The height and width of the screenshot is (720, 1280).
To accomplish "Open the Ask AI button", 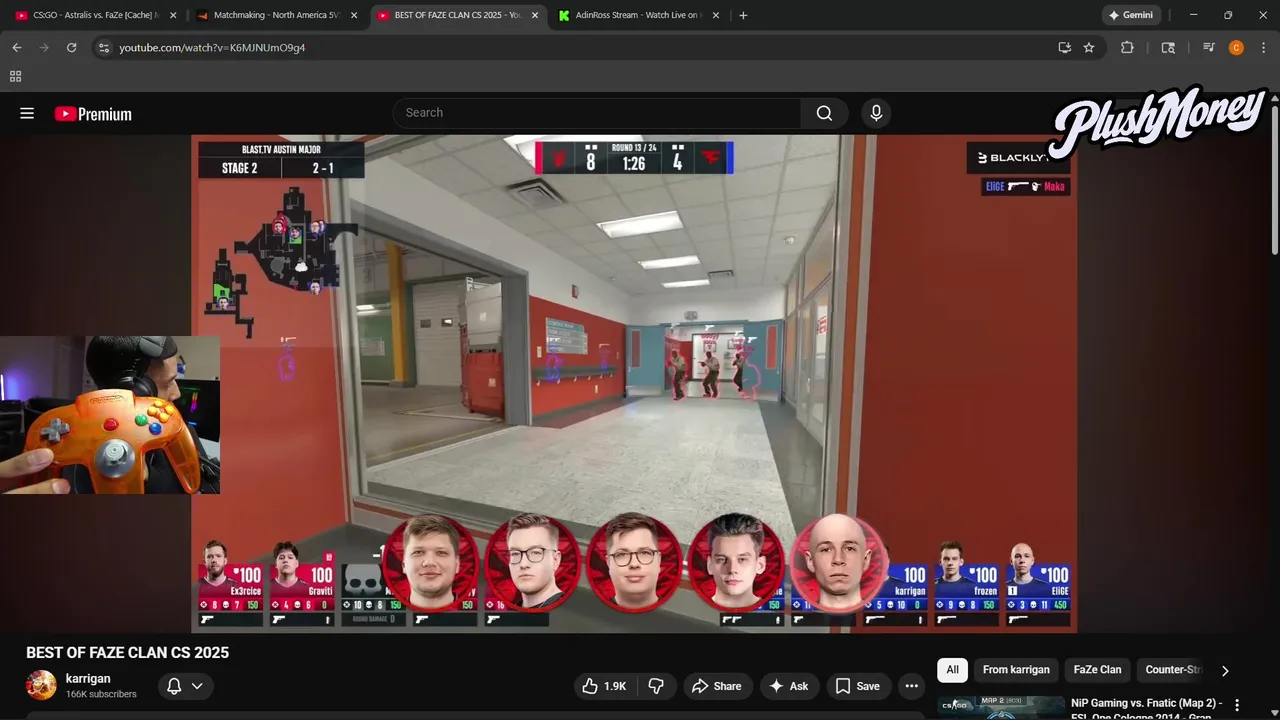I will tap(788, 686).
